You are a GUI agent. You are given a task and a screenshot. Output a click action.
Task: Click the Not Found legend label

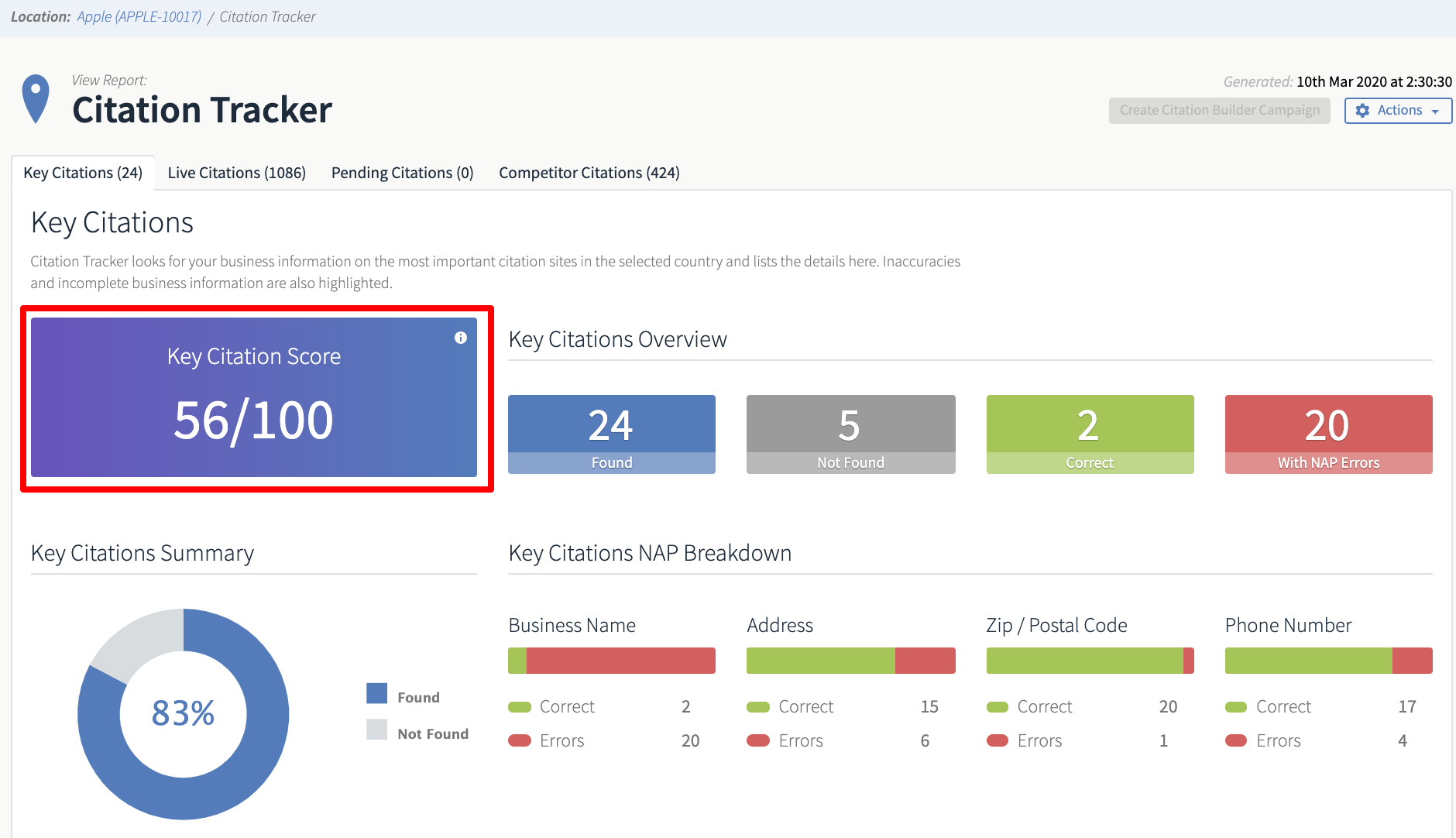[433, 734]
